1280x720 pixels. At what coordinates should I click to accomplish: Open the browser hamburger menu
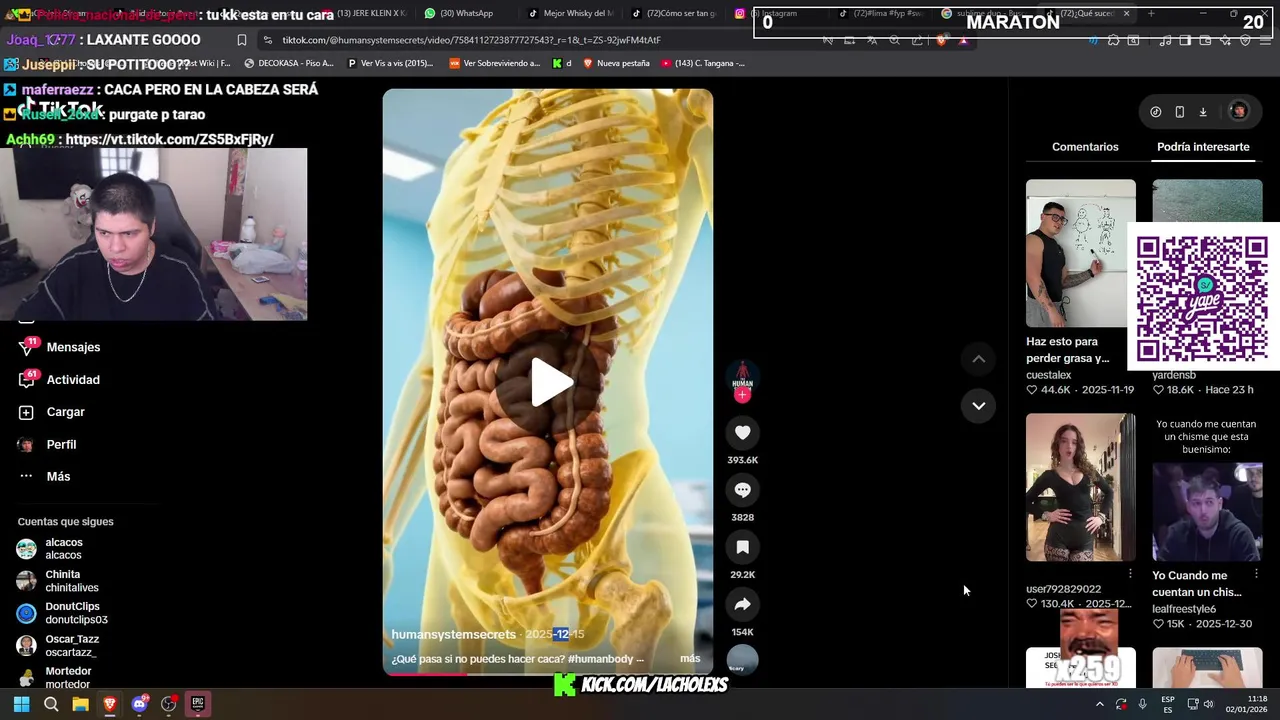(1265, 40)
